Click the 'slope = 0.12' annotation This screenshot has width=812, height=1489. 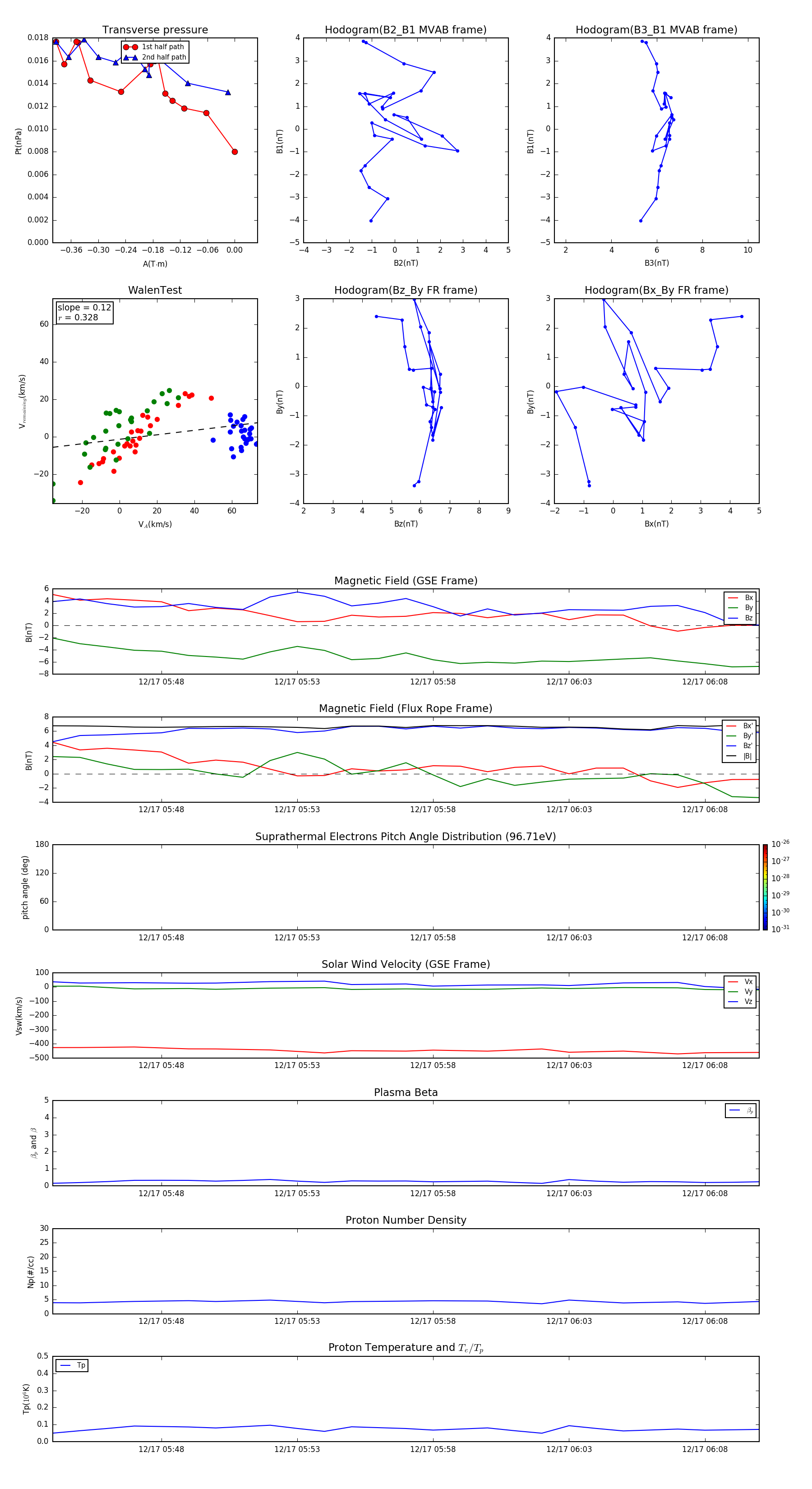coord(84,308)
